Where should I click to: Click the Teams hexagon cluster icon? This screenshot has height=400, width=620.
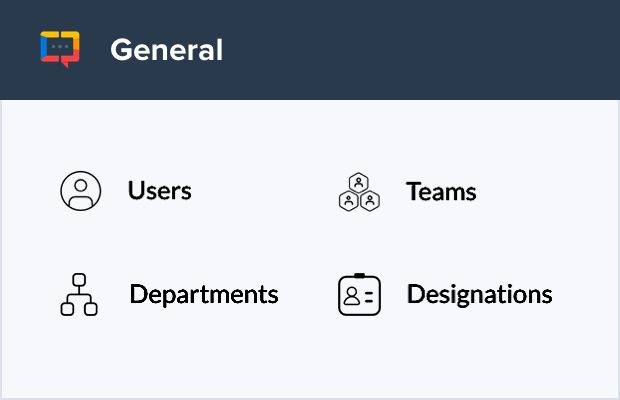coord(358,192)
